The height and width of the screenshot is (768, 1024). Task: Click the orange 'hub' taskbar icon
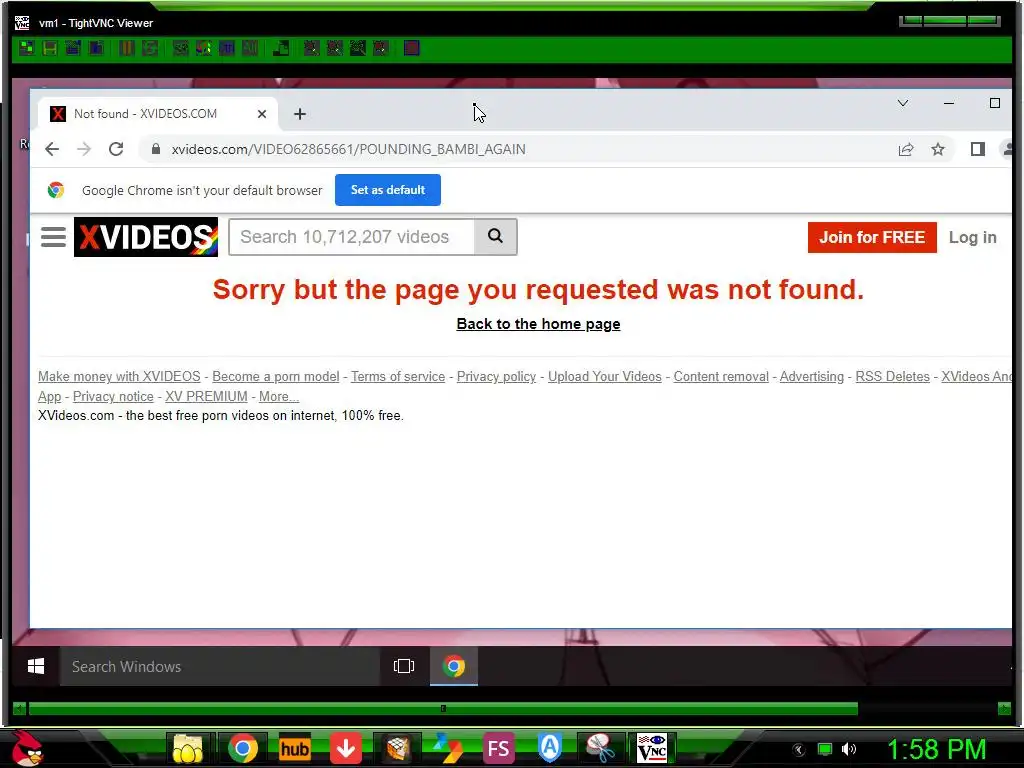tap(295, 748)
